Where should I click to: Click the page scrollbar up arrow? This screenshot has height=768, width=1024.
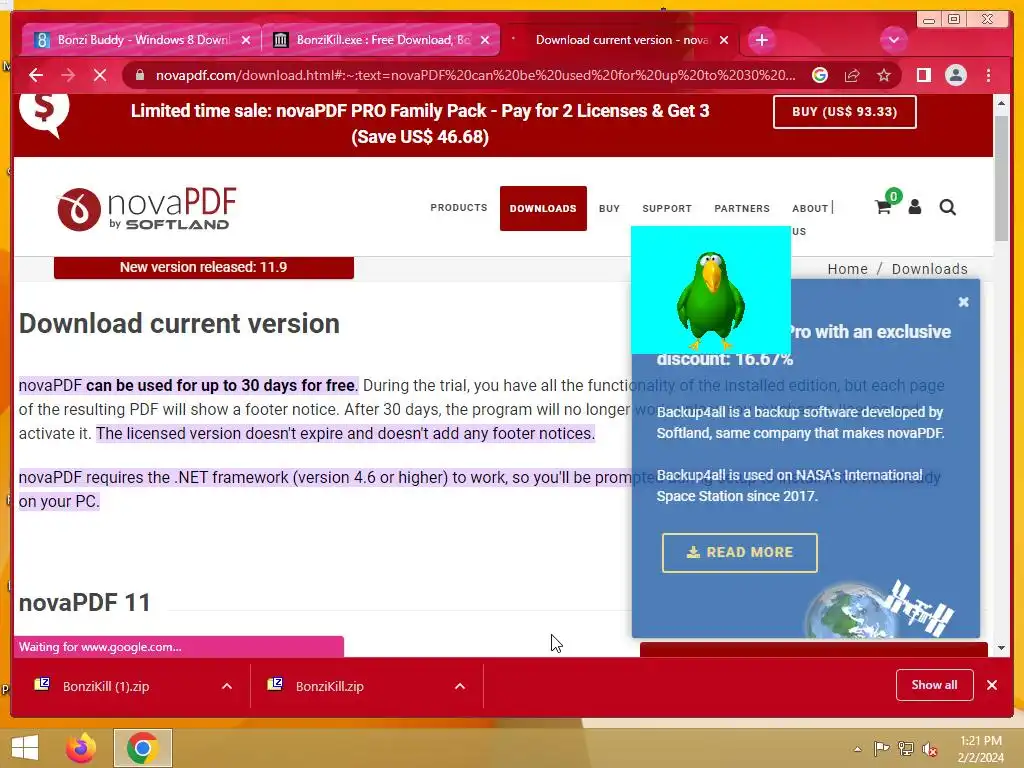tap(1001, 103)
